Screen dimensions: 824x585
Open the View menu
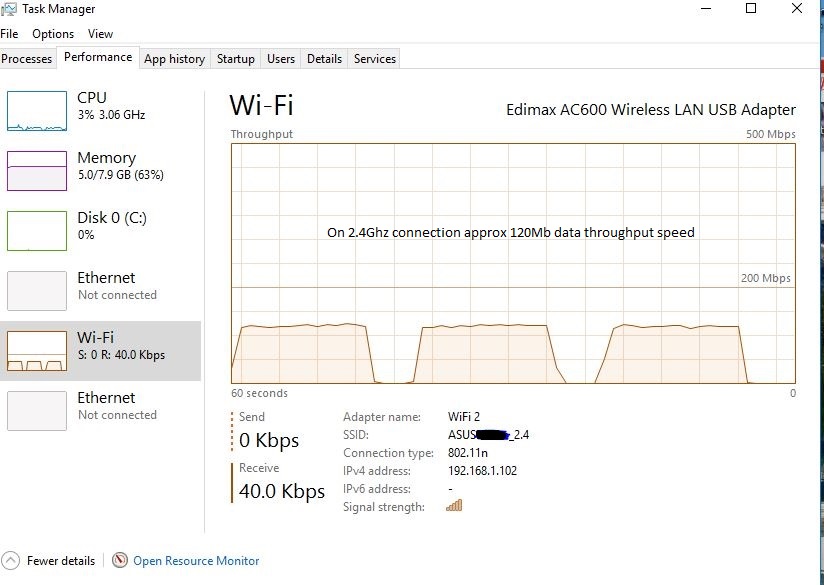point(100,33)
